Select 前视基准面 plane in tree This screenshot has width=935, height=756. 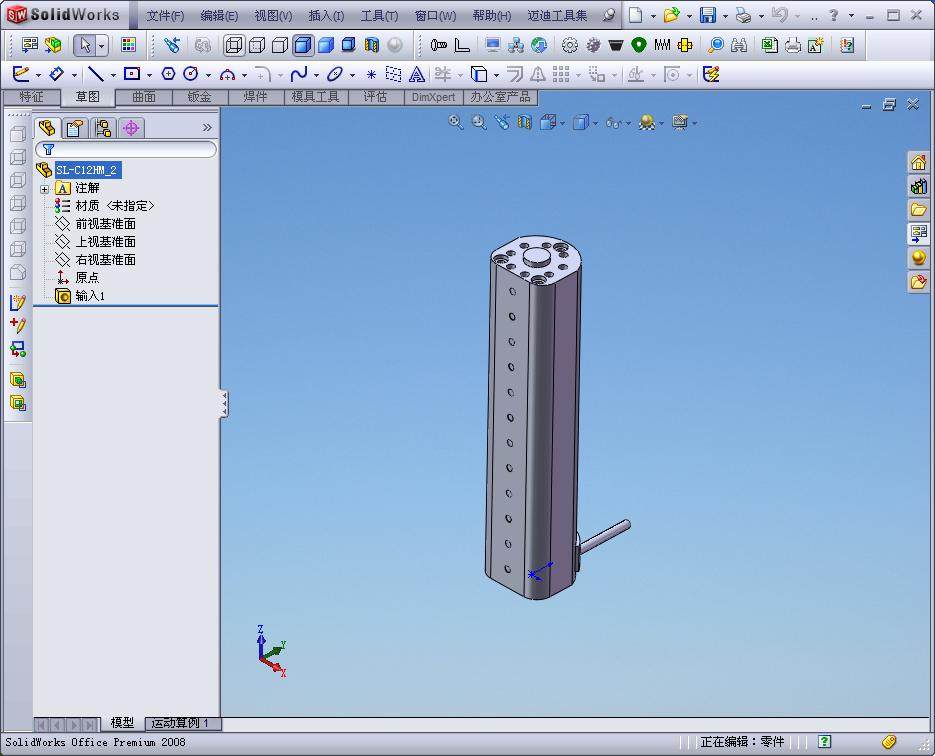[106, 224]
